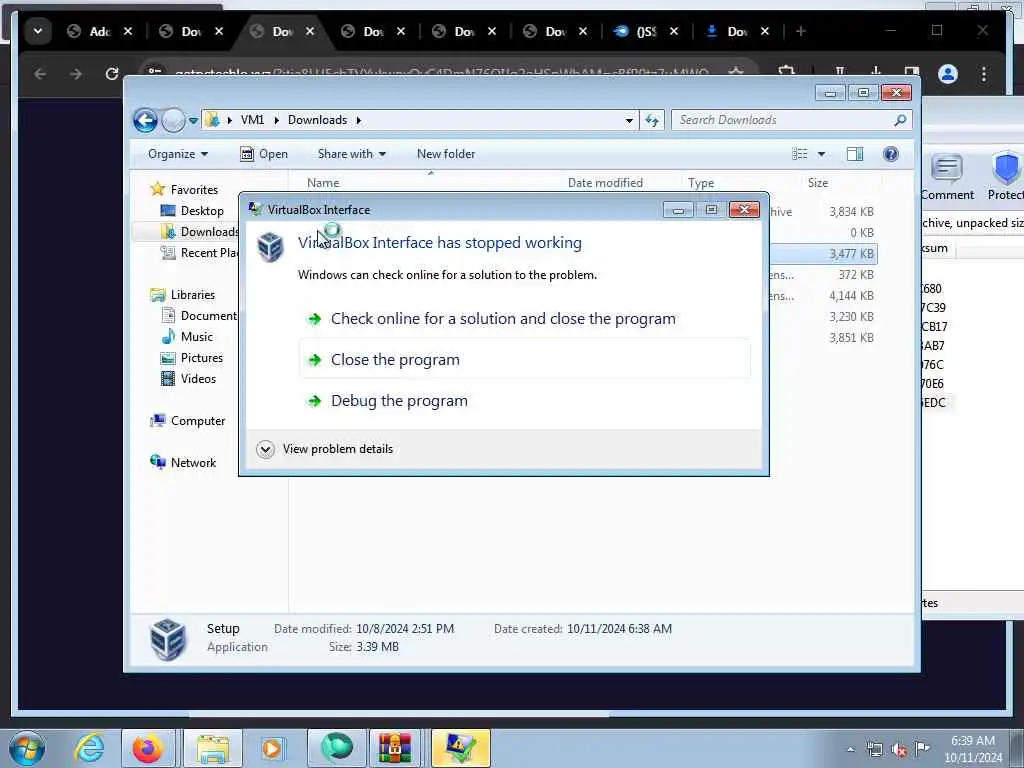
Task: Close the program via error dialog
Action: pyautogui.click(x=524, y=359)
